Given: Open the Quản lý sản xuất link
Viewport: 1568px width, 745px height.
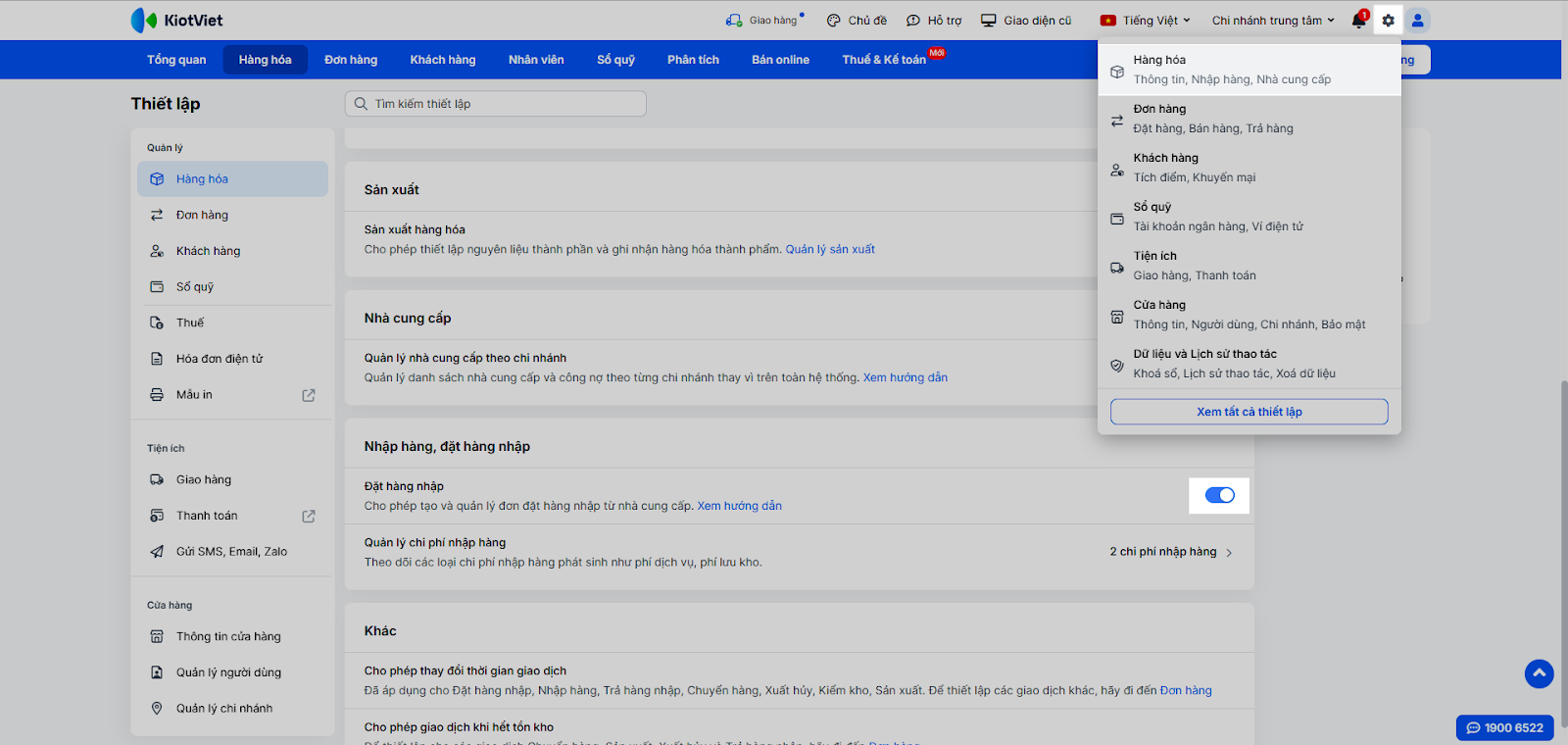Looking at the screenshot, I should point(830,250).
